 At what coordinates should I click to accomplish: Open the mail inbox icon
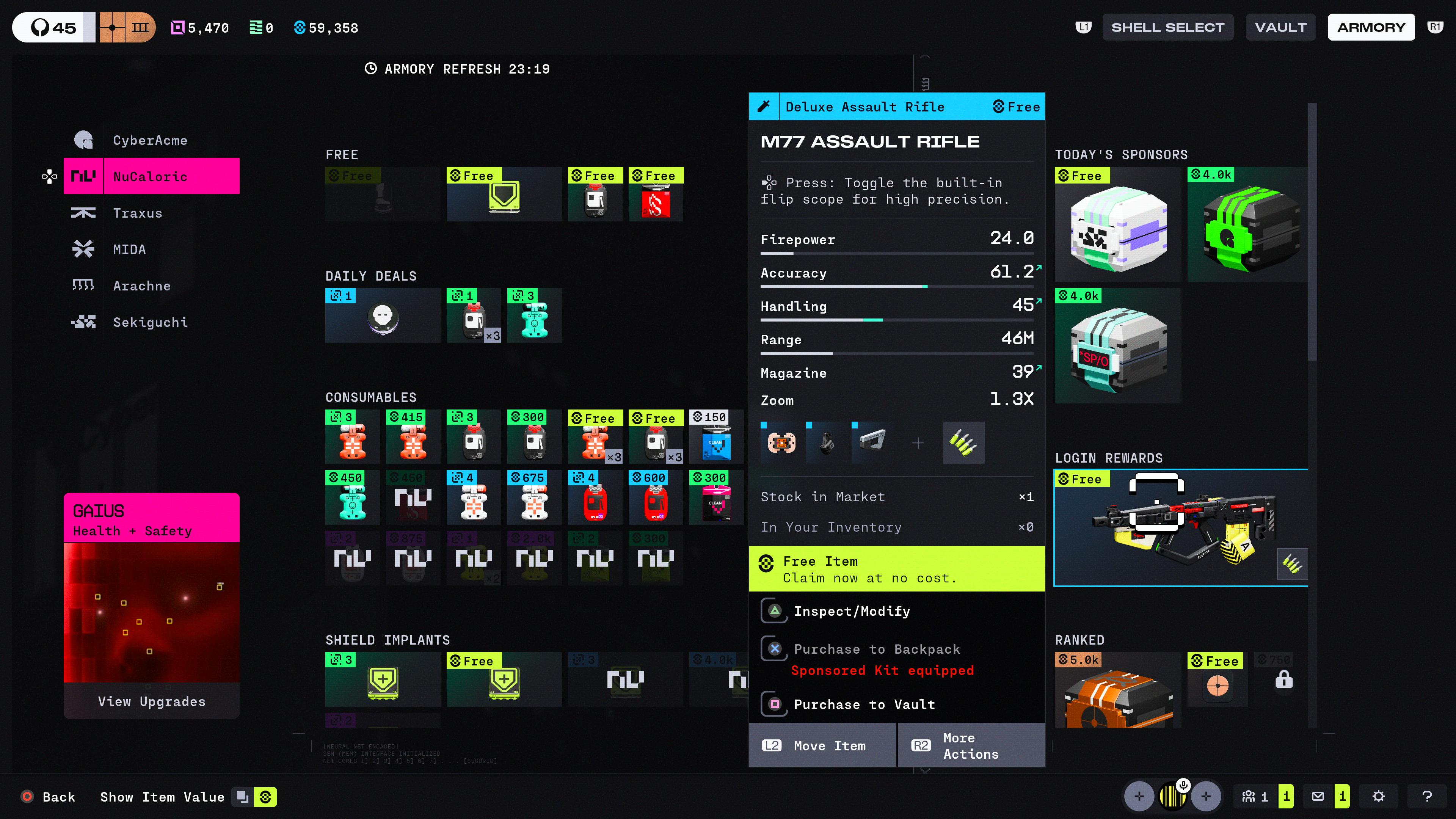coord(1318,797)
